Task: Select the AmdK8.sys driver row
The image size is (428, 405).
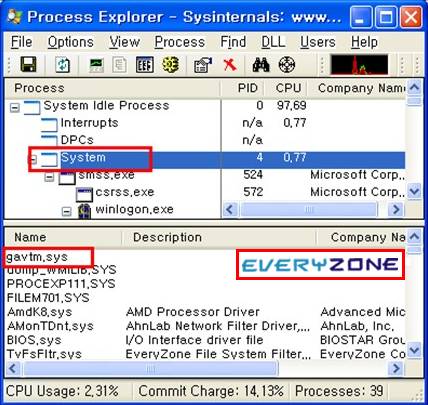Action: (x=206, y=312)
